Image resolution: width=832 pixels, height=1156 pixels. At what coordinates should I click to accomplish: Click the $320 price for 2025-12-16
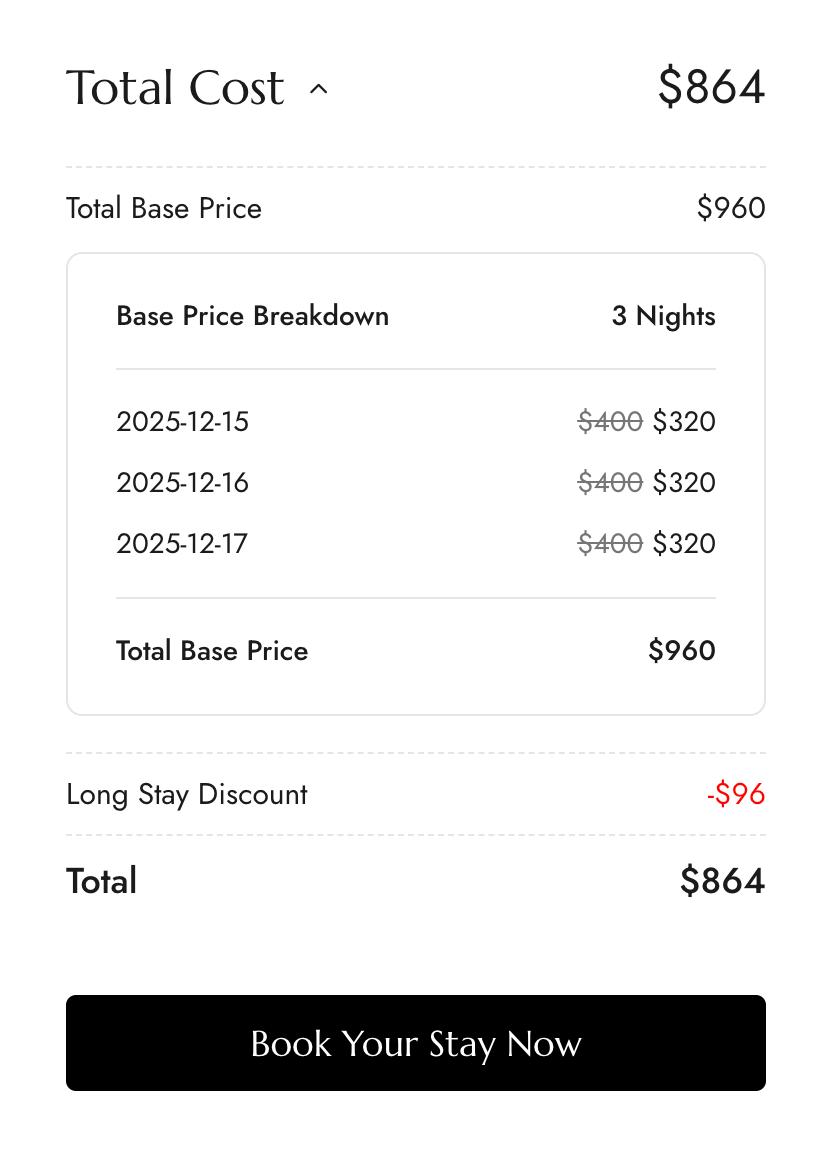(684, 483)
